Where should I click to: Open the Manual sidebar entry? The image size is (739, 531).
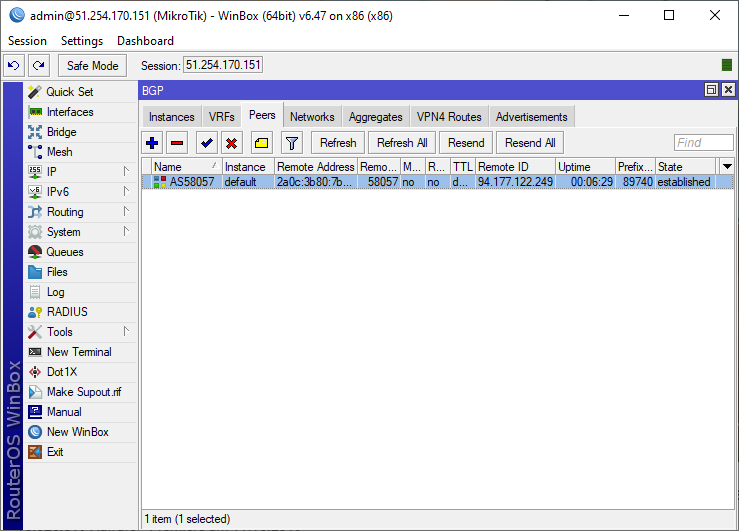click(80, 412)
